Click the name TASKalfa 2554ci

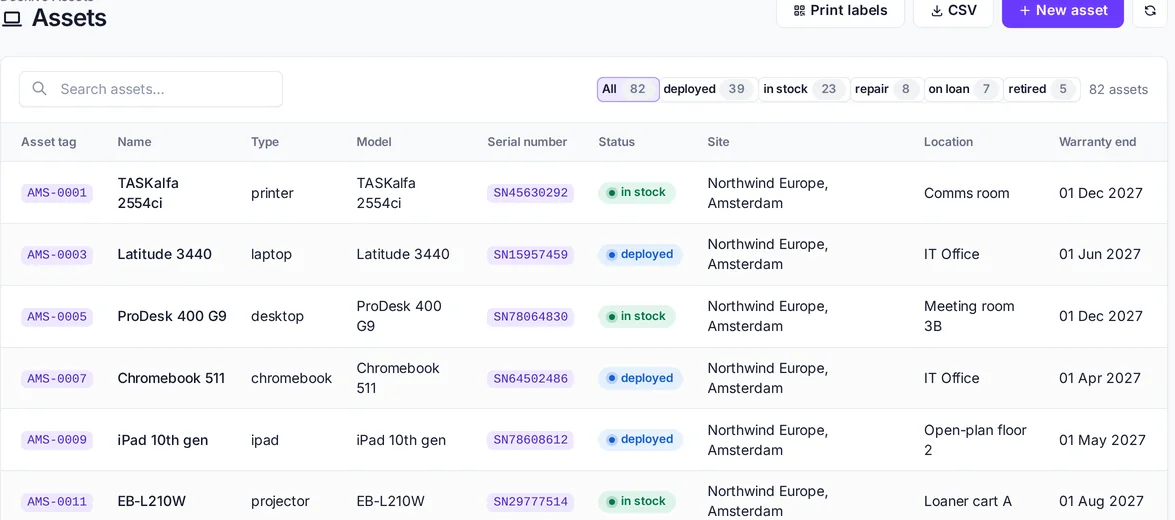click(x=148, y=193)
